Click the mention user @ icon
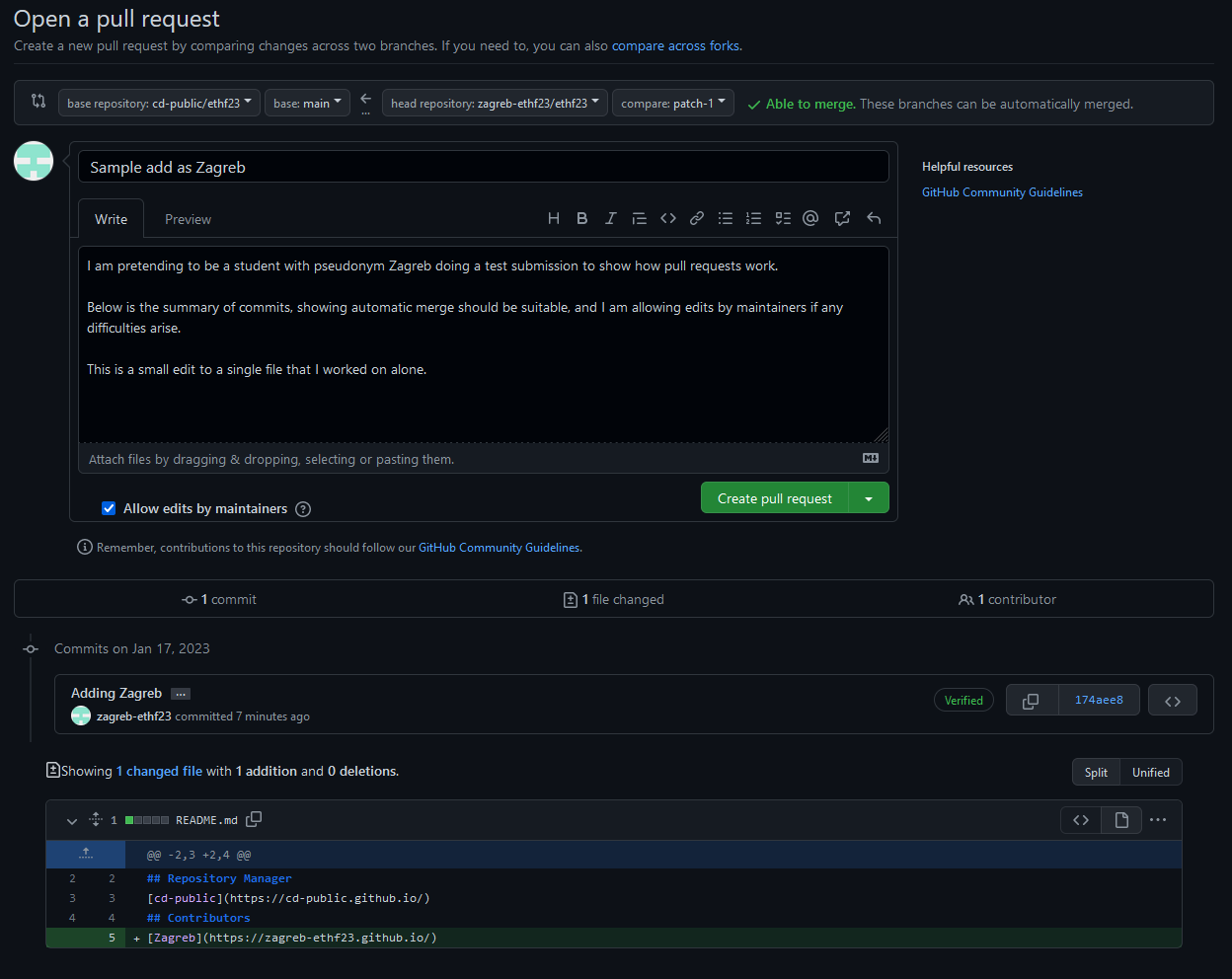 point(810,218)
